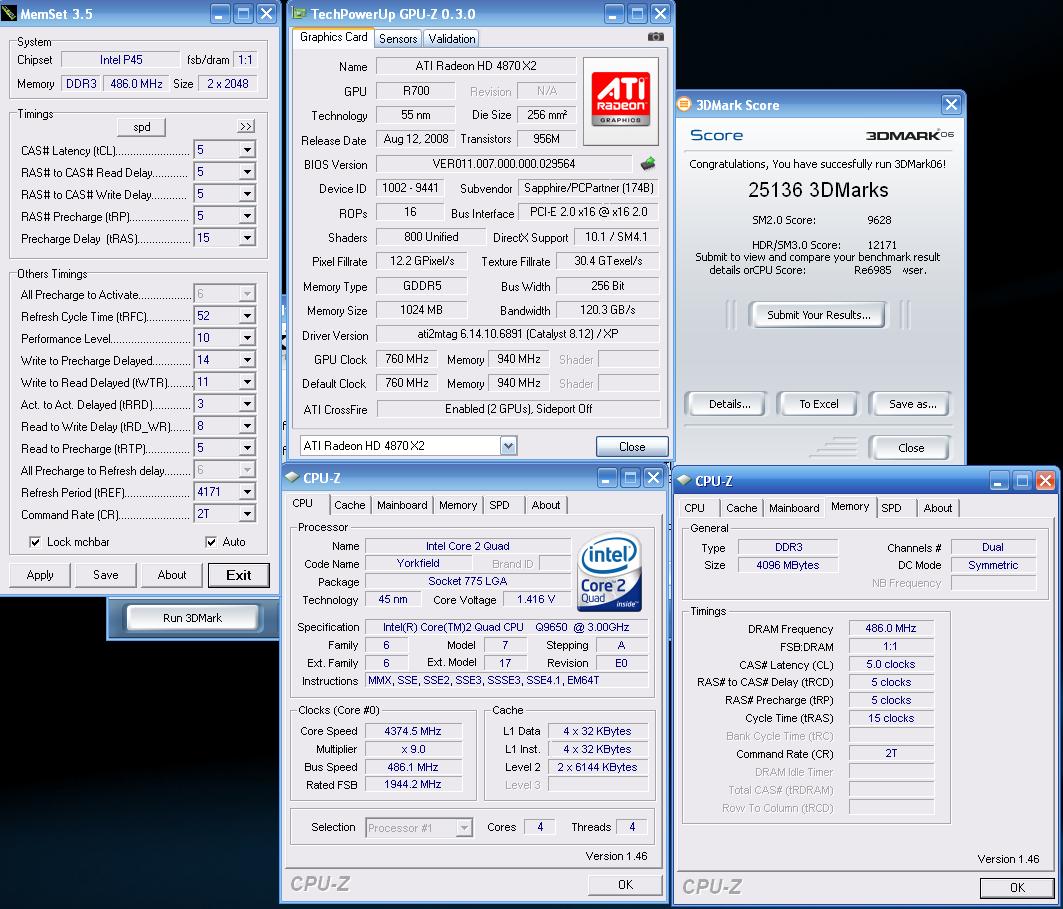Open the Command Rate (CR) dropdown in MemSet
This screenshot has width=1063, height=909.
tap(247, 514)
